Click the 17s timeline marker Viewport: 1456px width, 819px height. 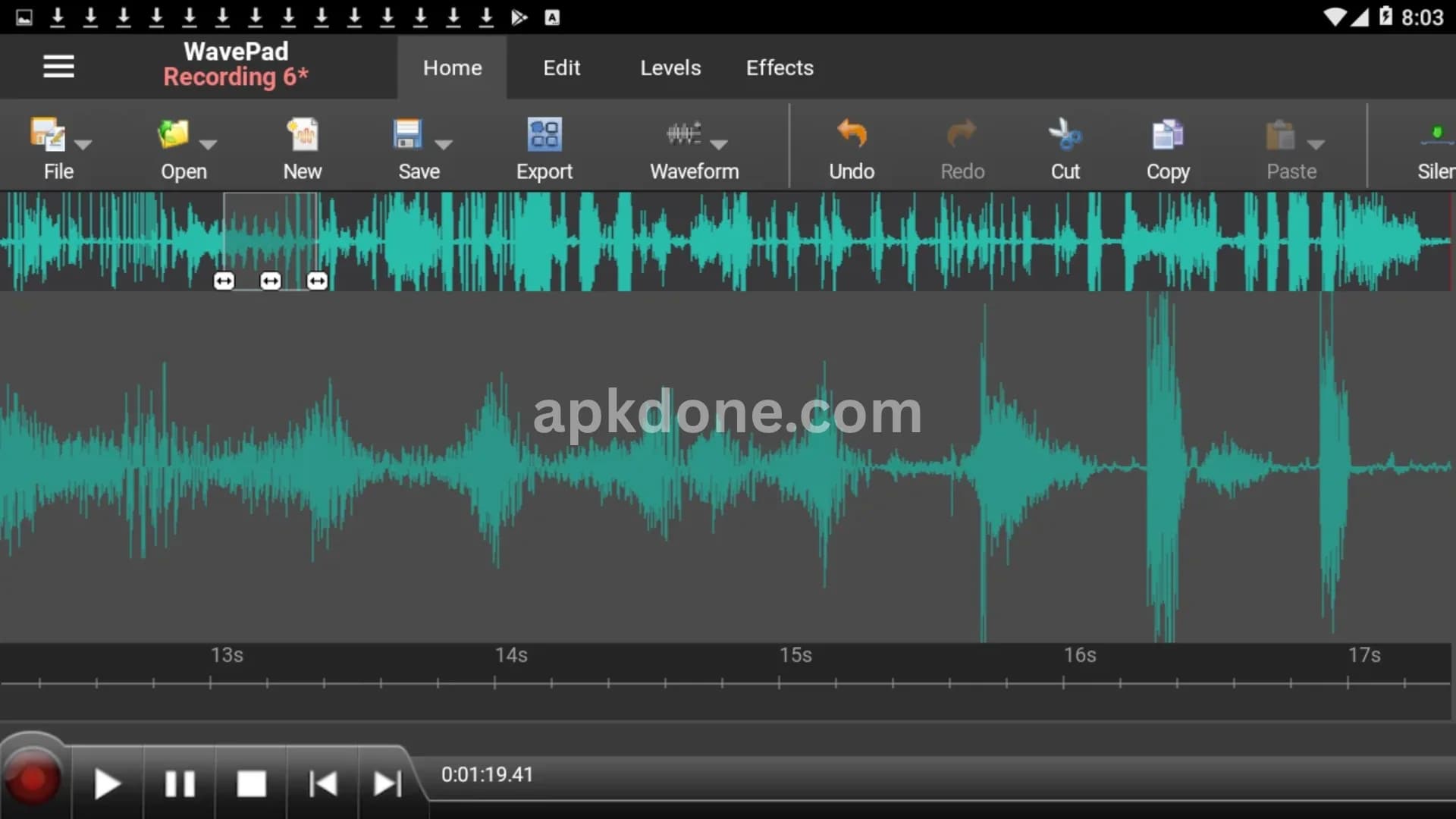click(x=1364, y=654)
